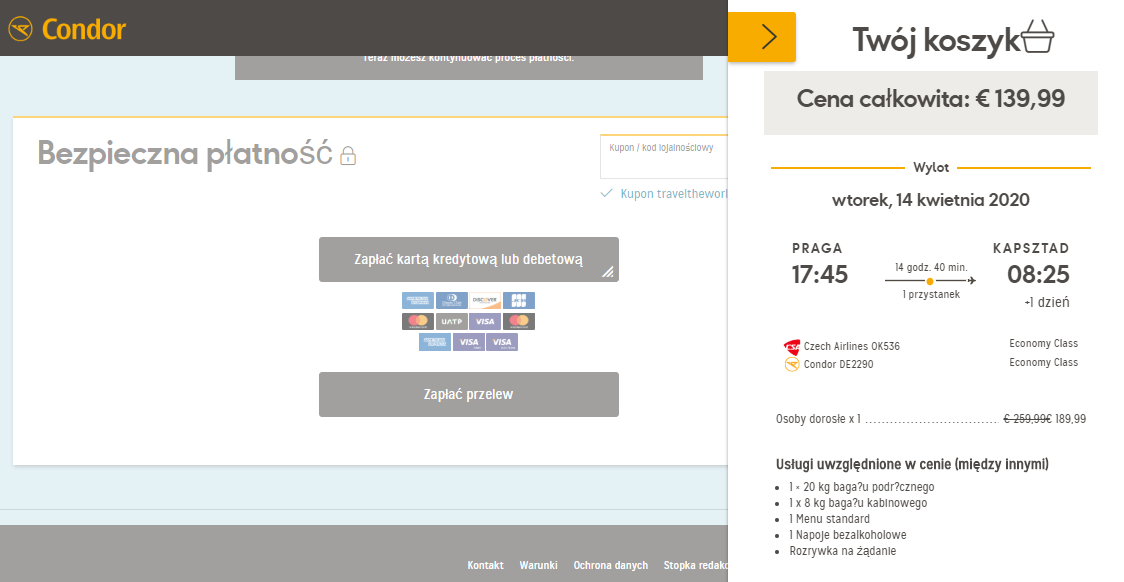The height and width of the screenshot is (582, 1124).
Task: Open the Kontakt footer link
Action: click(x=485, y=565)
